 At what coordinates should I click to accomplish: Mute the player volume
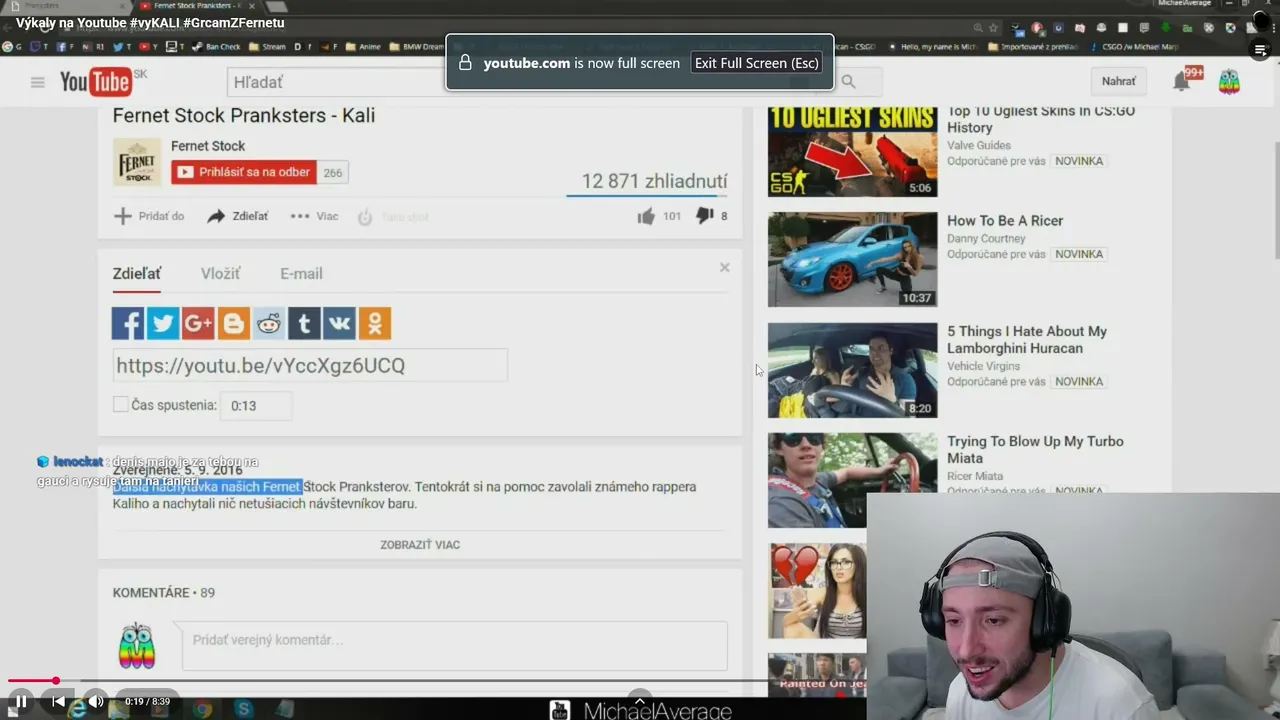[96, 702]
